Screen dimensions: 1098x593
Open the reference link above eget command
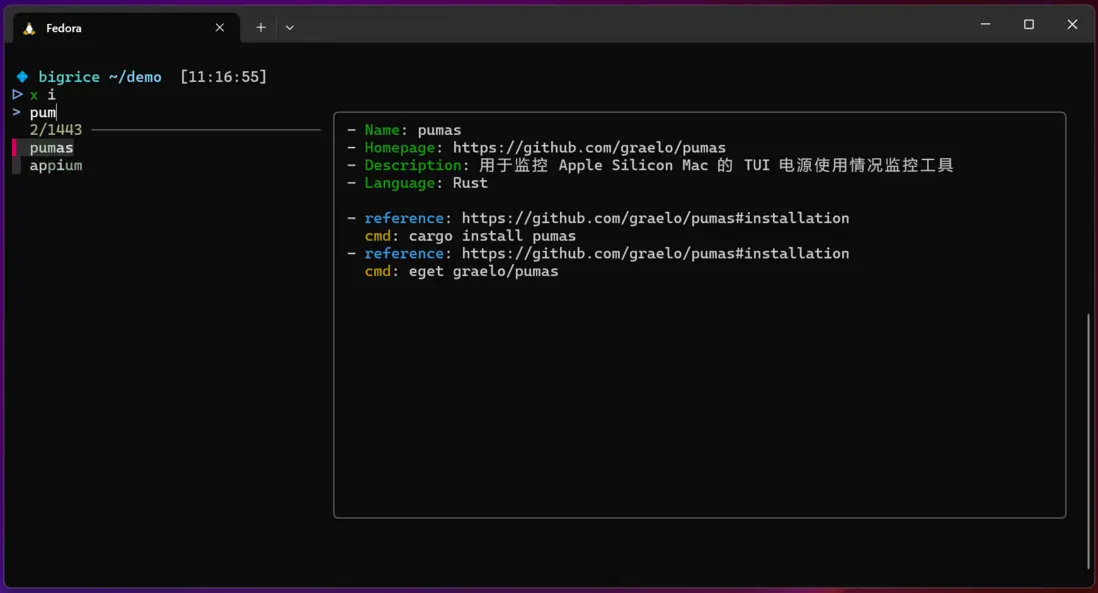click(x=655, y=254)
